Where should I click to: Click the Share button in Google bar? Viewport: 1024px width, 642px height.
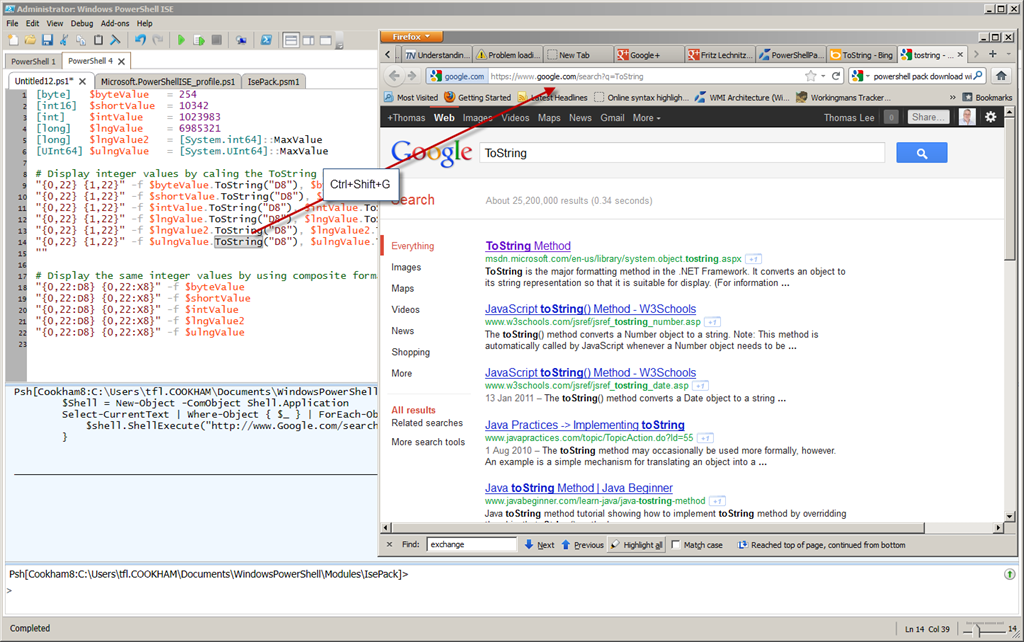927,117
